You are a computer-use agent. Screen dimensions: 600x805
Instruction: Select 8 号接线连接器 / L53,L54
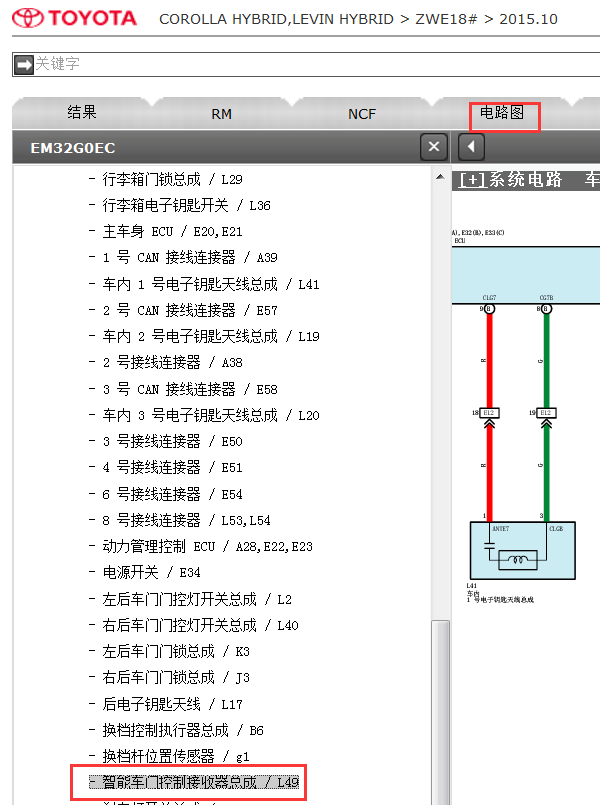pos(186,520)
